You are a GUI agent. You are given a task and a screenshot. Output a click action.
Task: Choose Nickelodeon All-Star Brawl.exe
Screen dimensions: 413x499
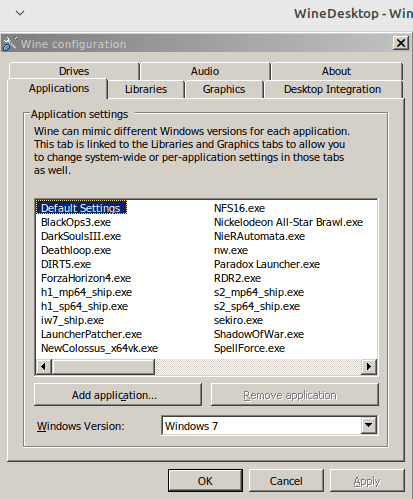click(x=289, y=222)
